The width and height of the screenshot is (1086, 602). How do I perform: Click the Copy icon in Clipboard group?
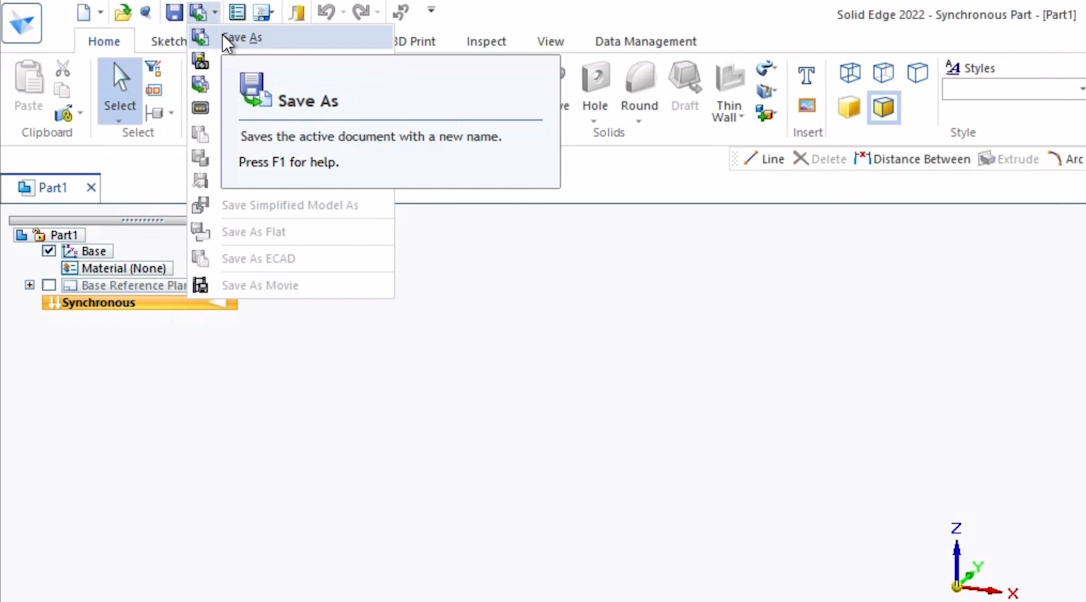pos(62,90)
